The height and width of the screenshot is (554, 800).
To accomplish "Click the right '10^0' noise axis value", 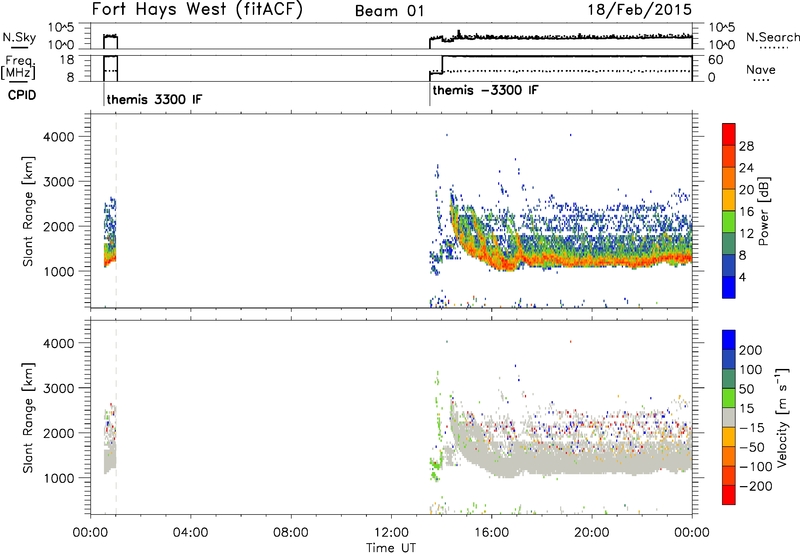I will (721, 45).
